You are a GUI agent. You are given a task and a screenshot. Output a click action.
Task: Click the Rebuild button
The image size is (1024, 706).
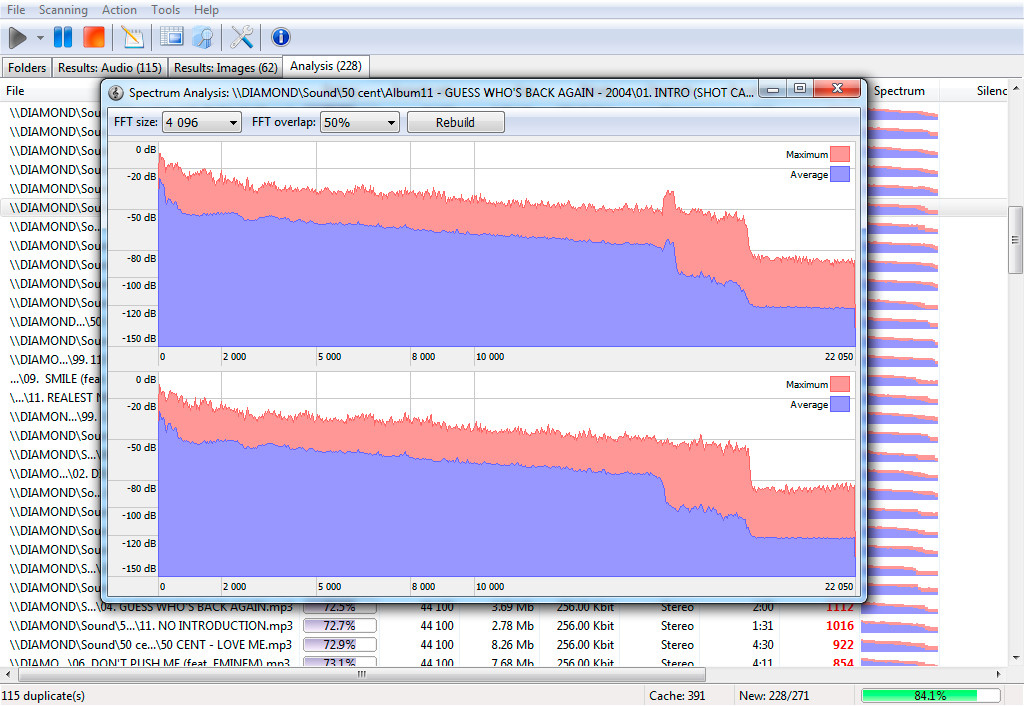pyautogui.click(x=455, y=122)
